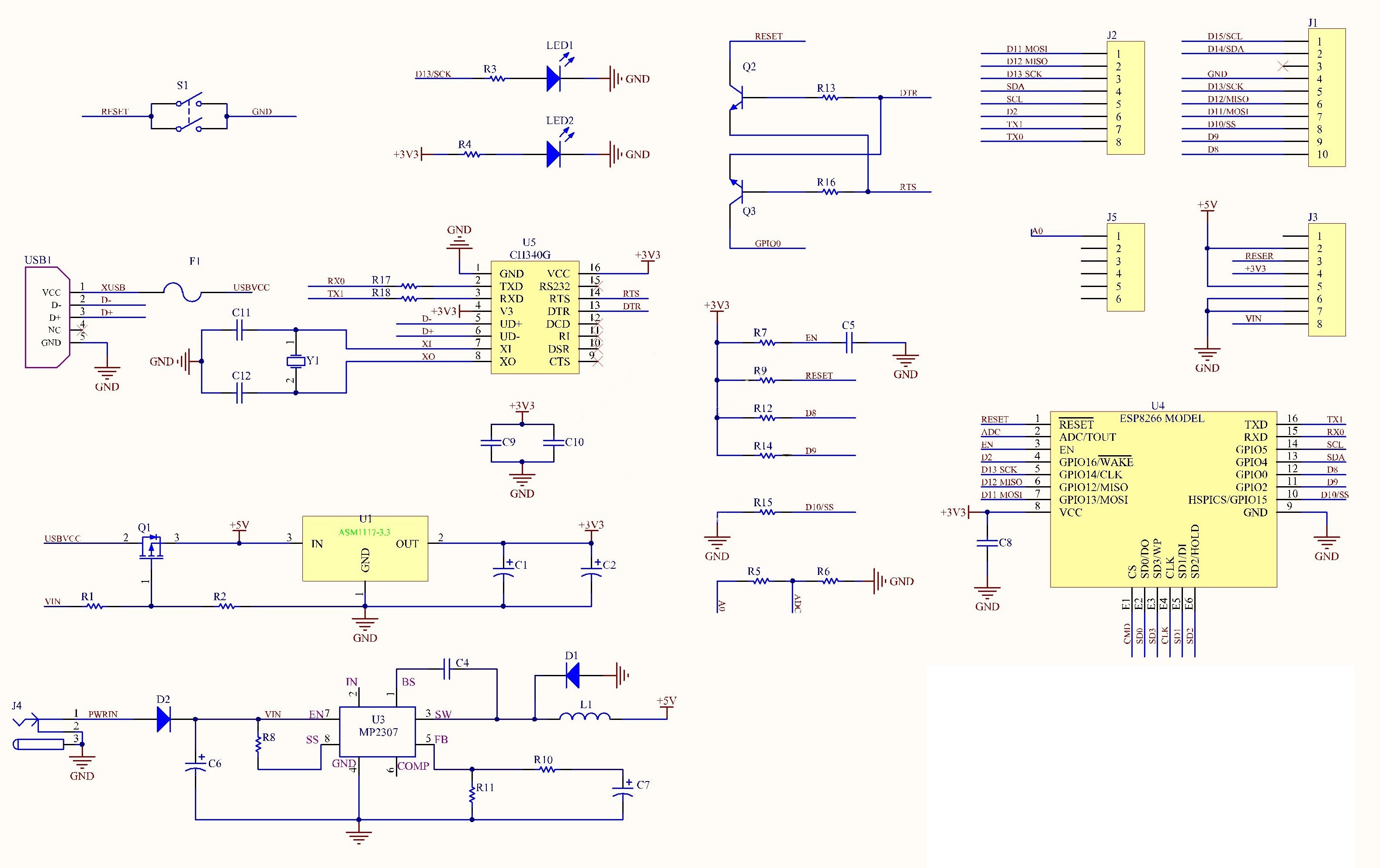This screenshot has height=868, width=1380.
Task: Select the L1 inductor coil
Action: 585,716
